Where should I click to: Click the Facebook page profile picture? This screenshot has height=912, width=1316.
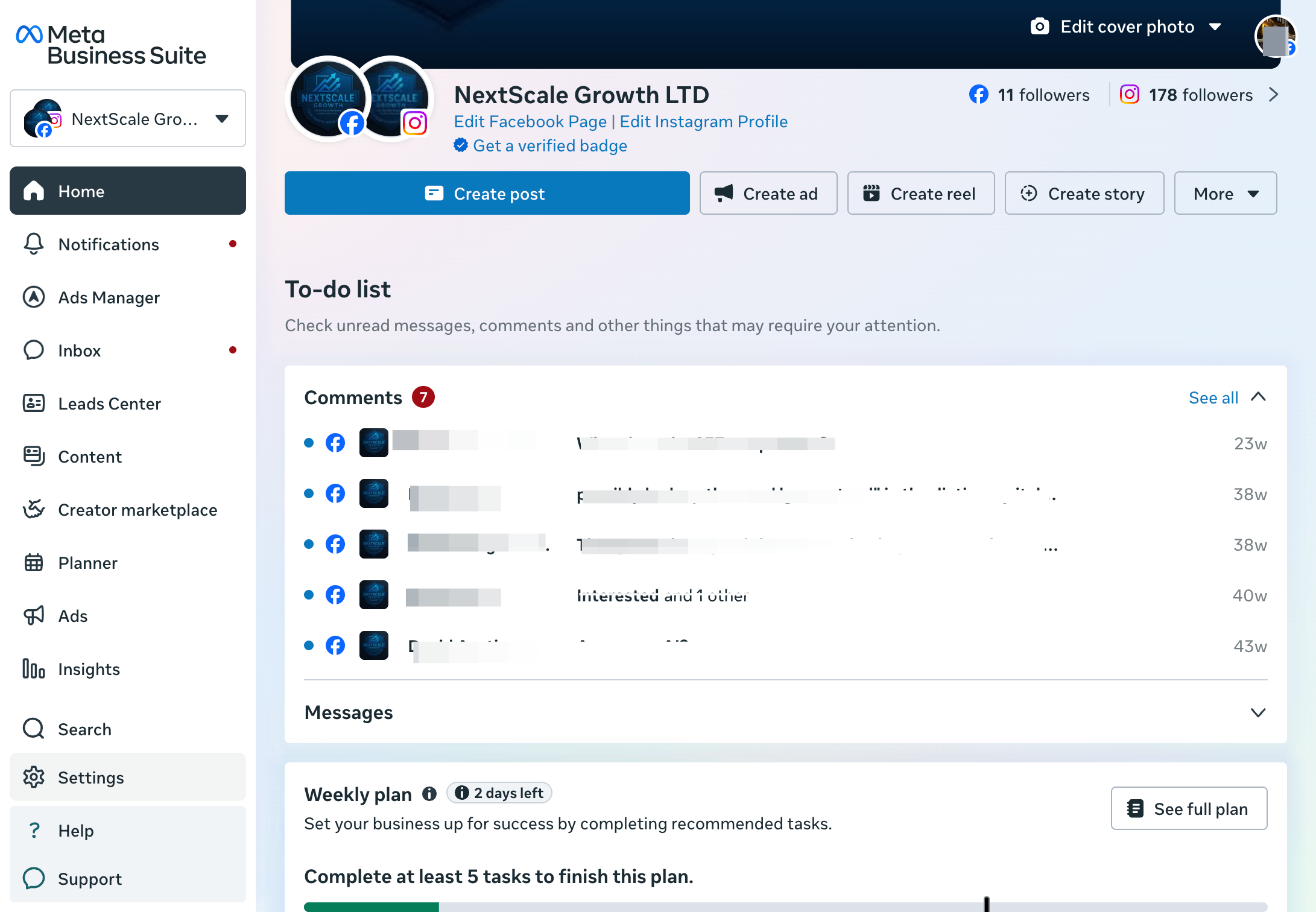(x=329, y=99)
